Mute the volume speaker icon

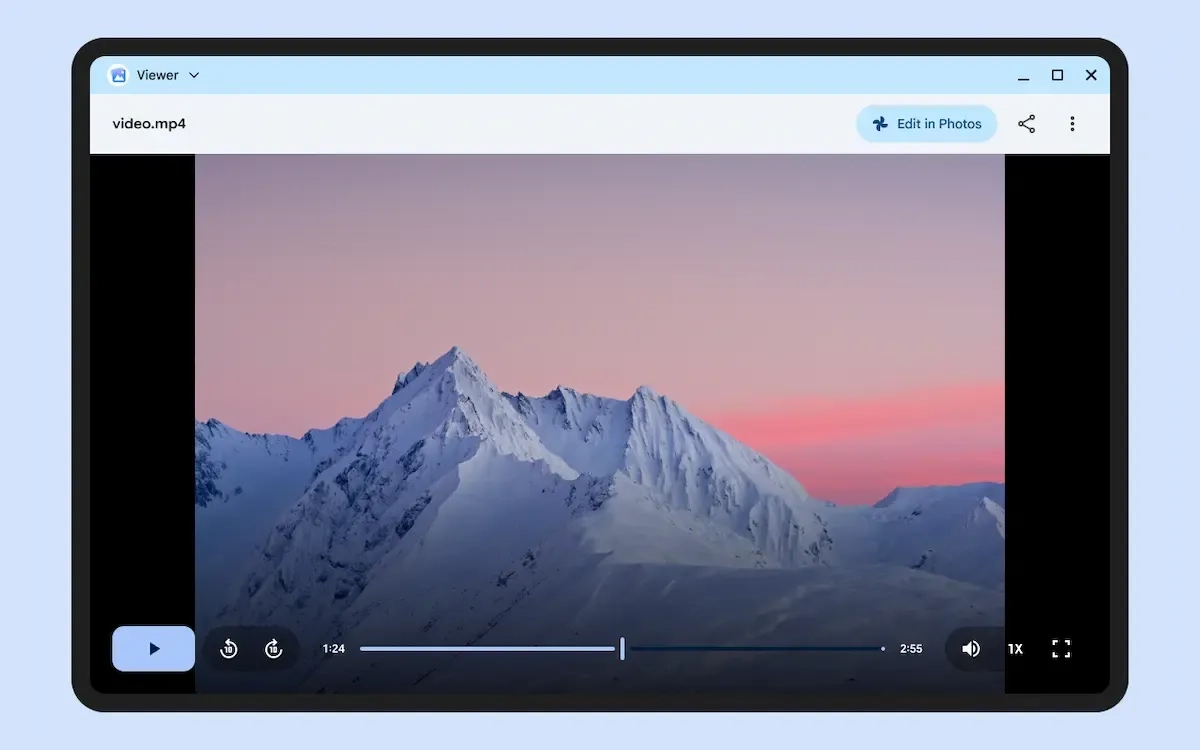tap(970, 649)
